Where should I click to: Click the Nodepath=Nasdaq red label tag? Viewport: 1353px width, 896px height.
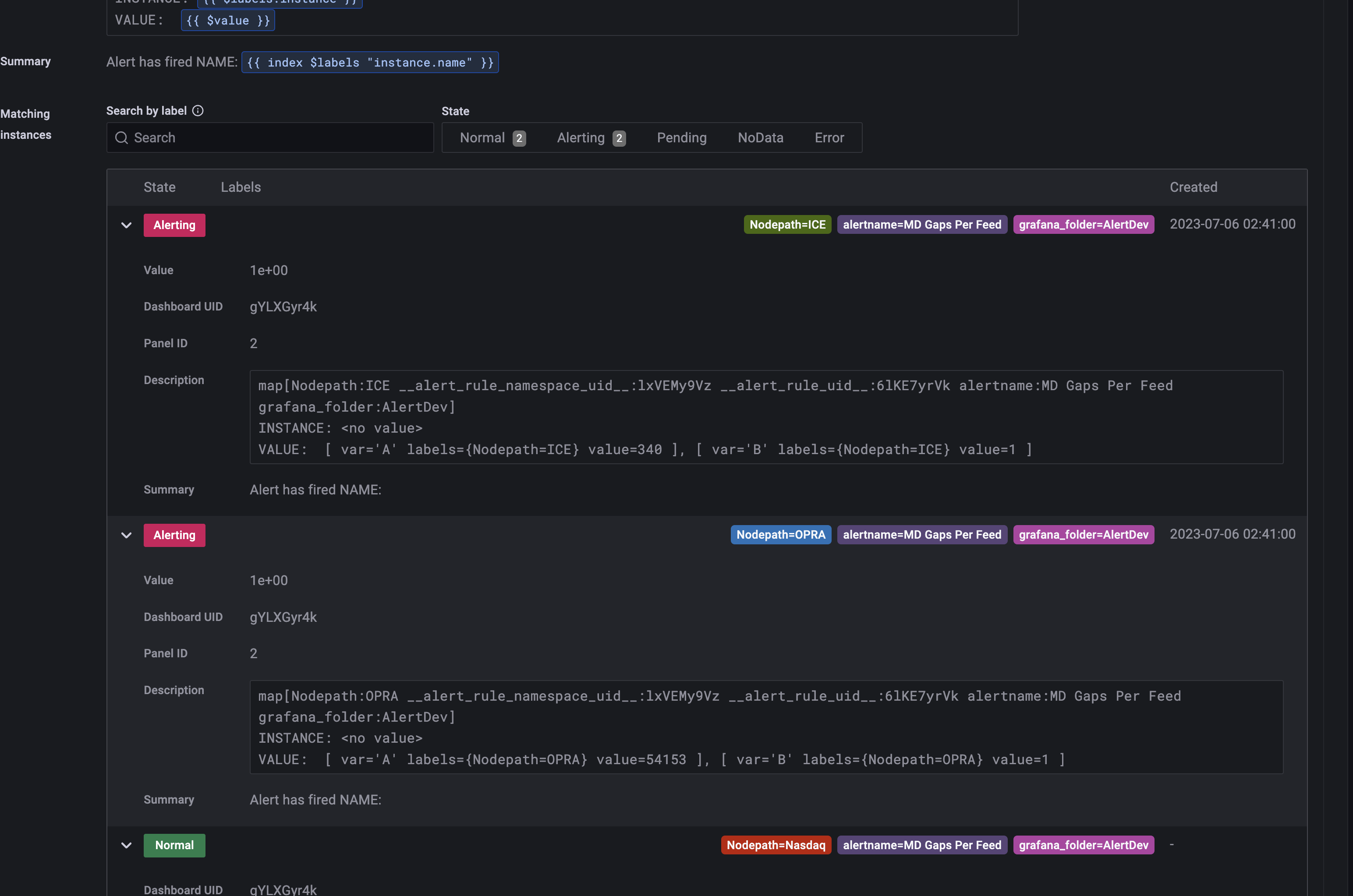click(776, 845)
